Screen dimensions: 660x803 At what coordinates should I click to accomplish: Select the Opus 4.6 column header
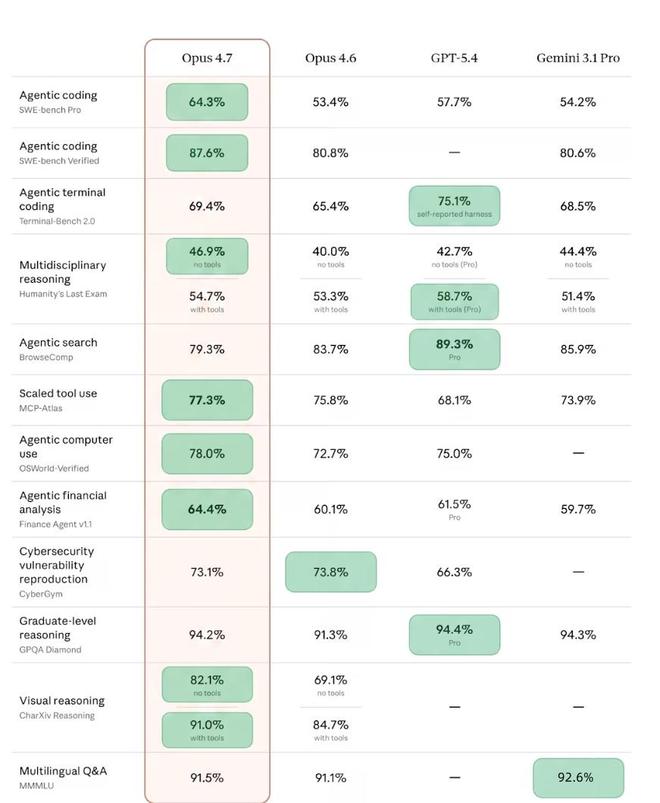tap(330, 58)
